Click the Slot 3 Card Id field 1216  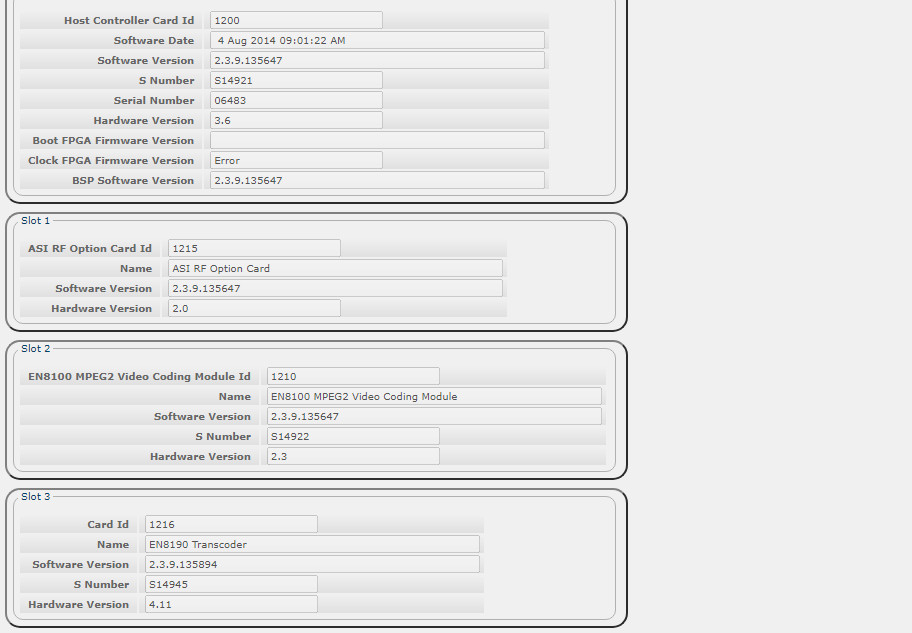point(231,524)
